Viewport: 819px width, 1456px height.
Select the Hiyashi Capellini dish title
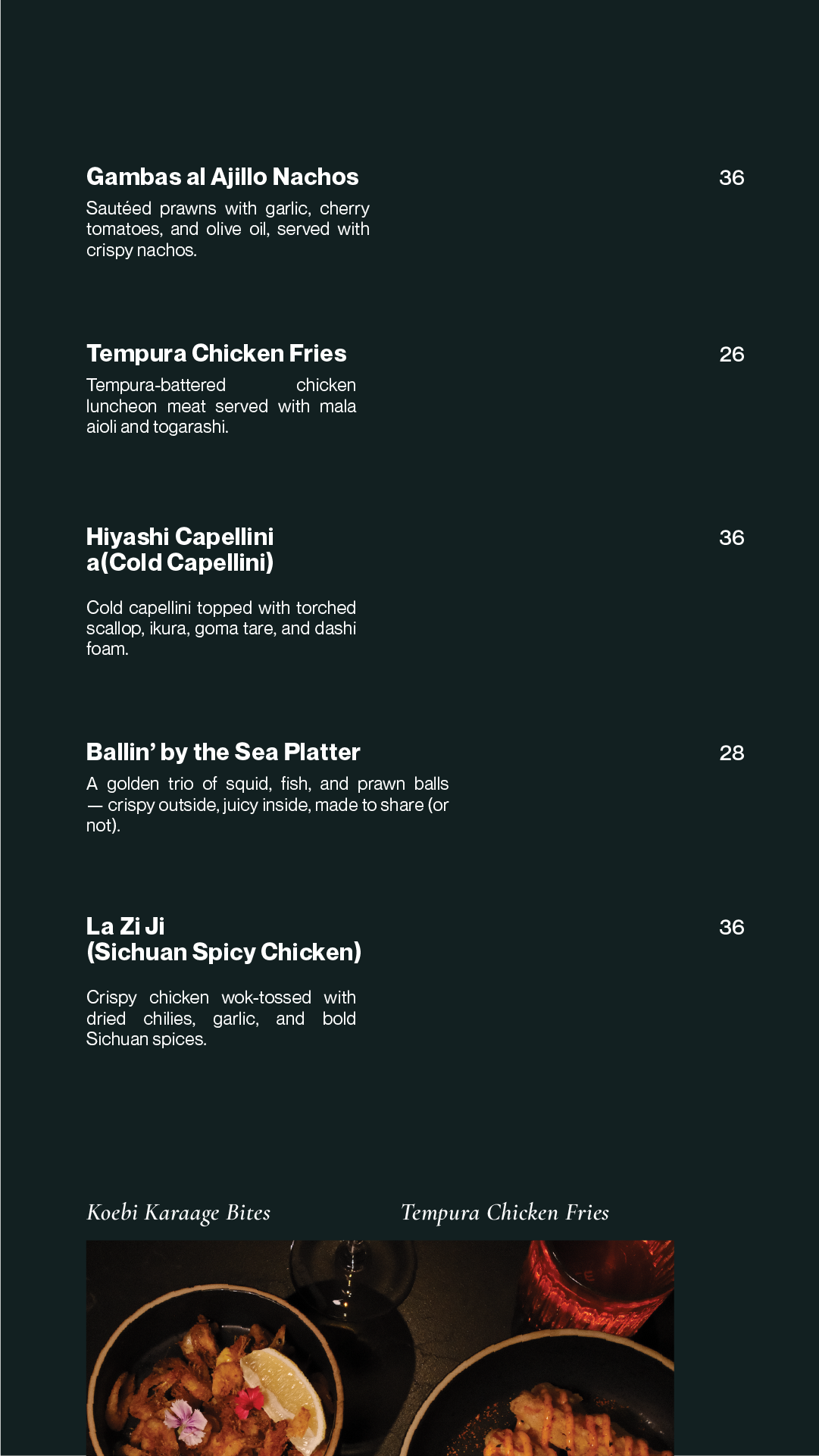(x=180, y=550)
